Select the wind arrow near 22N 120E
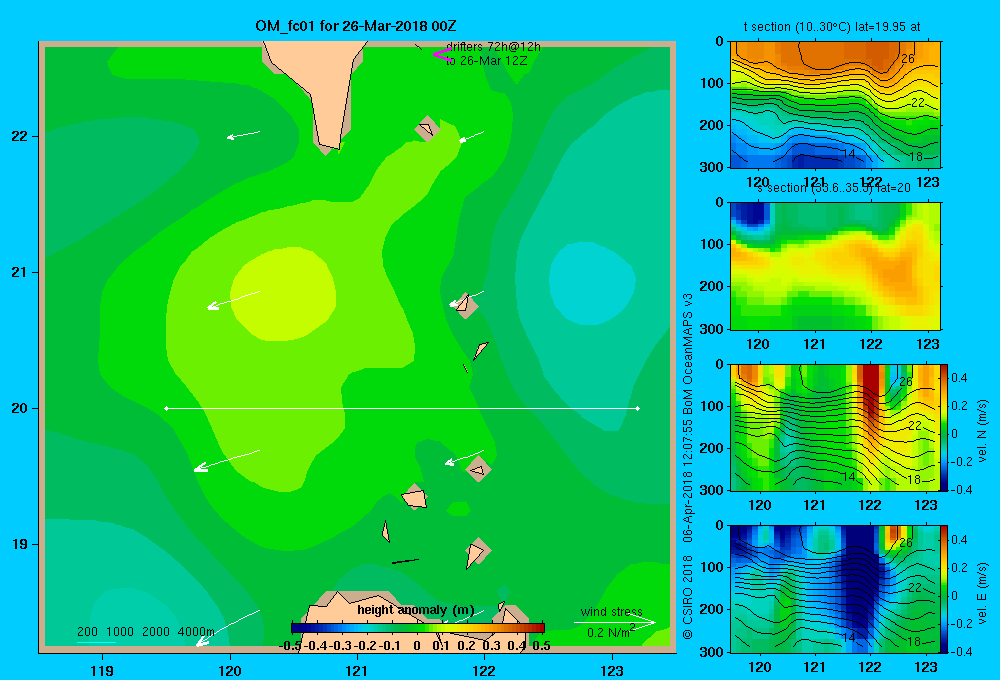This screenshot has height=680, width=1000. 244,135
